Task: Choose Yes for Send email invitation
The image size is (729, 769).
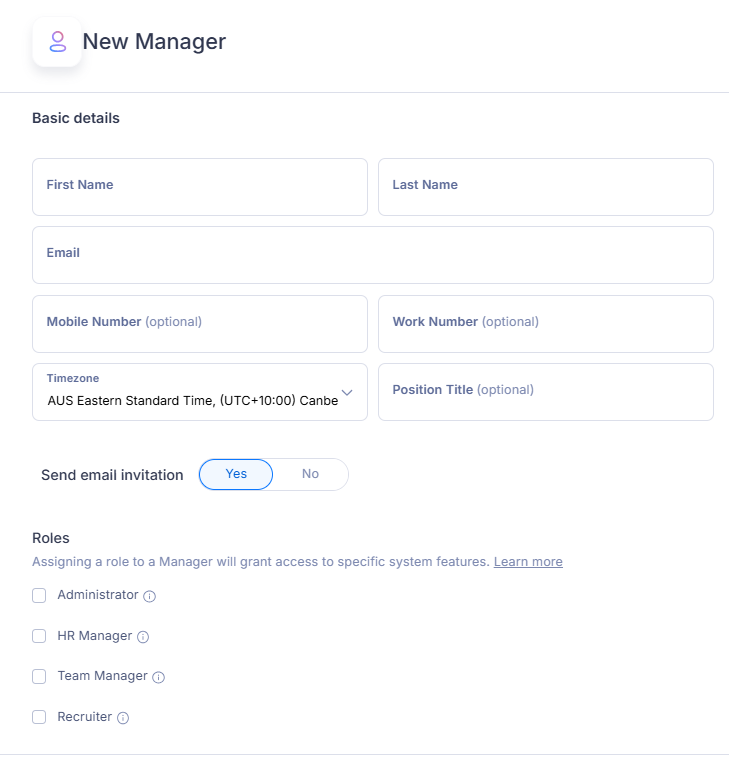Action: (x=236, y=474)
